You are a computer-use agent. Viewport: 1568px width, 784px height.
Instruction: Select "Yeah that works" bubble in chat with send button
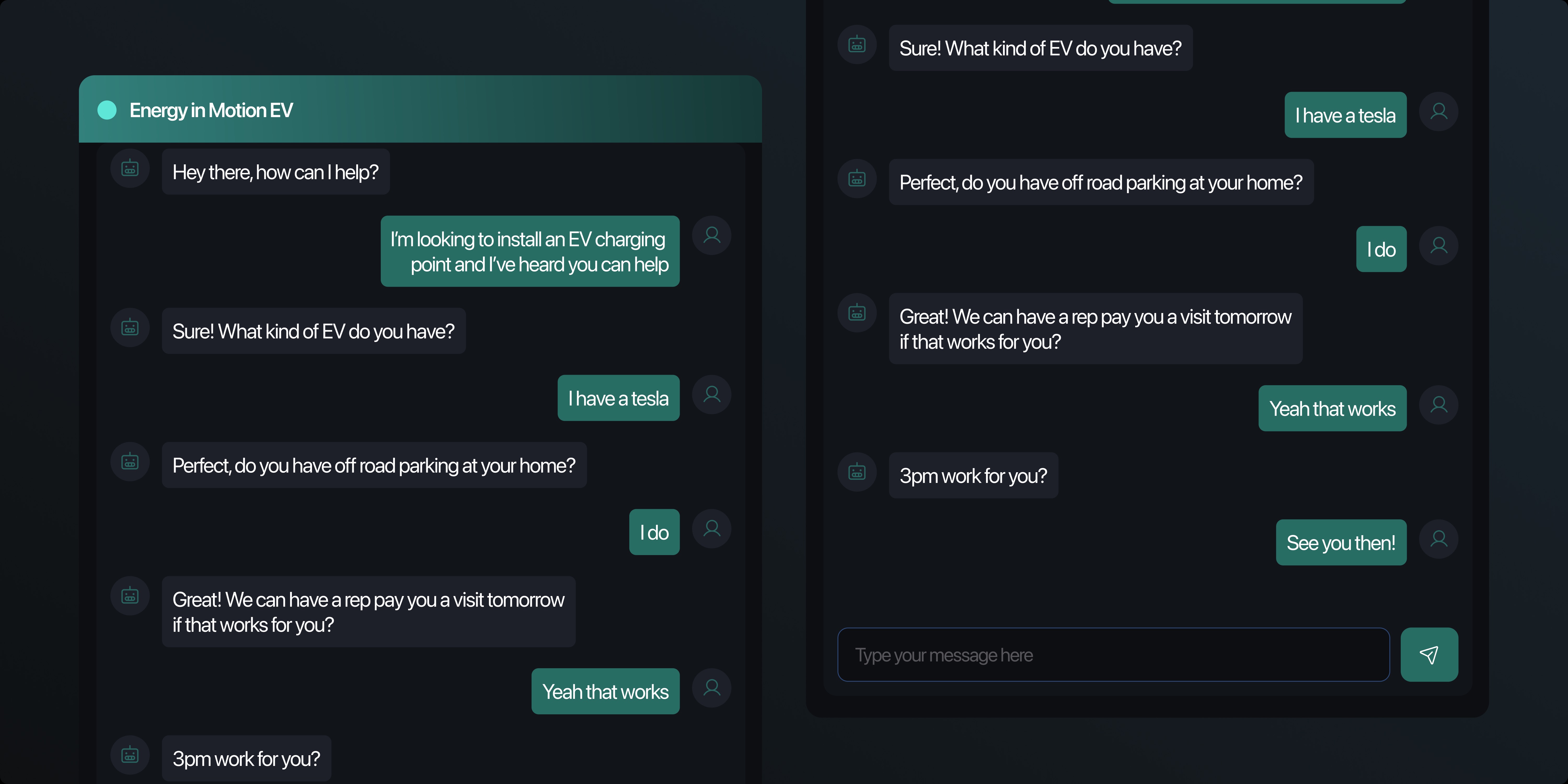pyautogui.click(x=1332, y=408)
